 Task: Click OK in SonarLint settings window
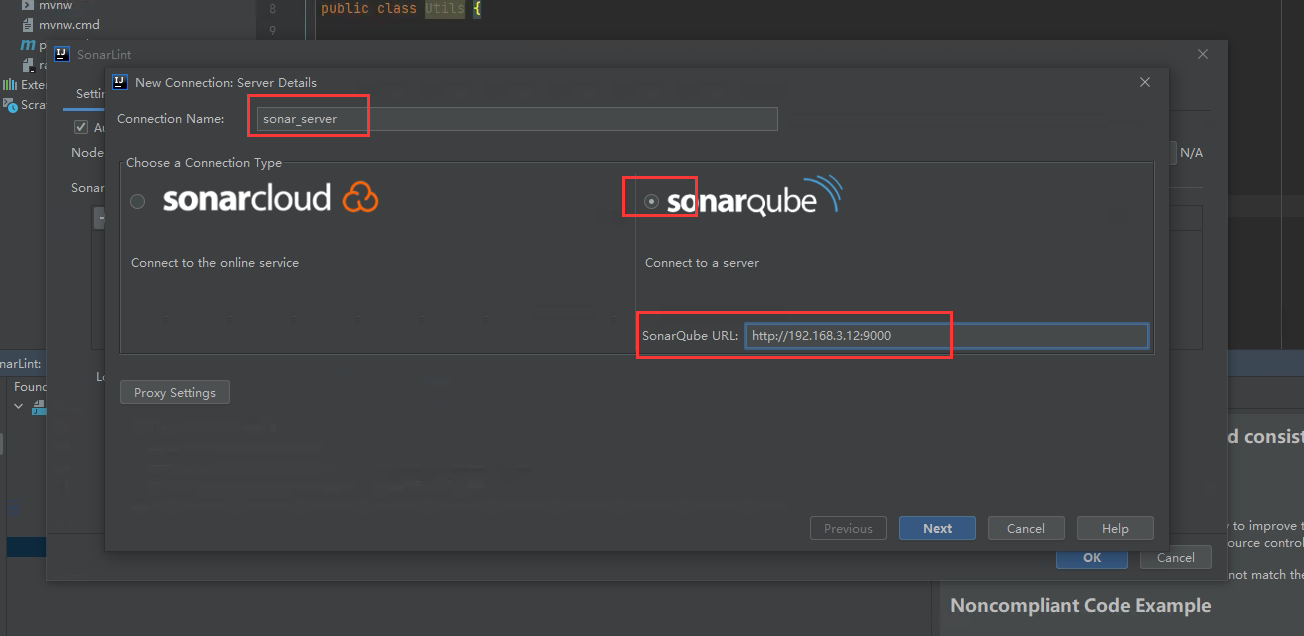1092,557
